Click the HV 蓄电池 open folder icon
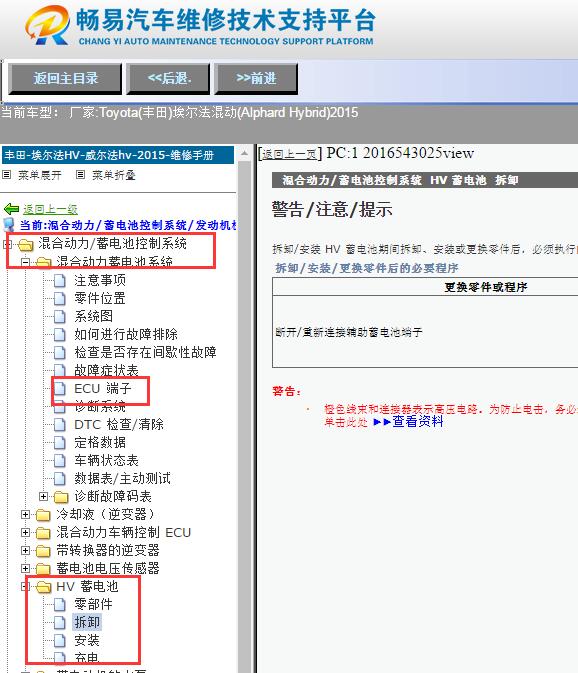578x673 pixels. [x=43, y=587]
